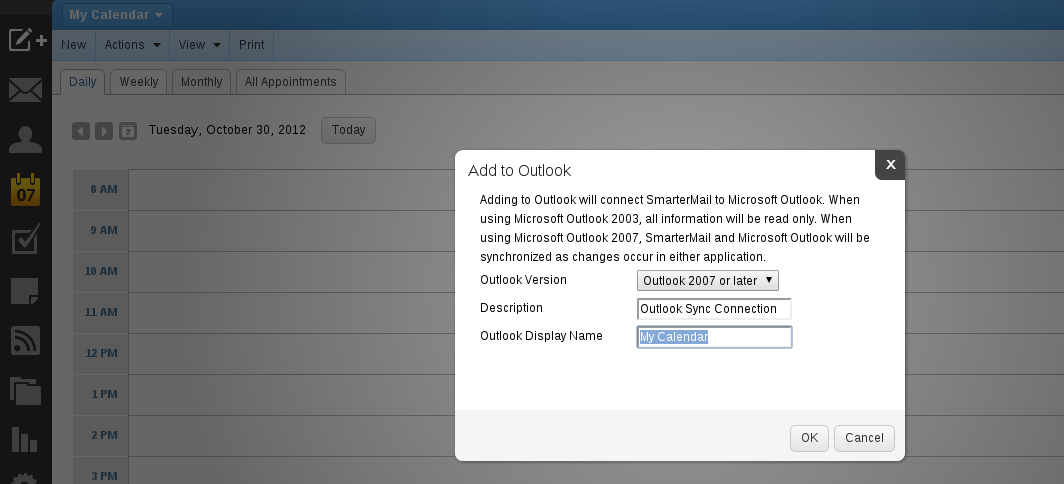Open the Notes icon in sidebar
The width and height of the screenshot is (1064, 484).
pyautogui.click(x=25, y=291)
